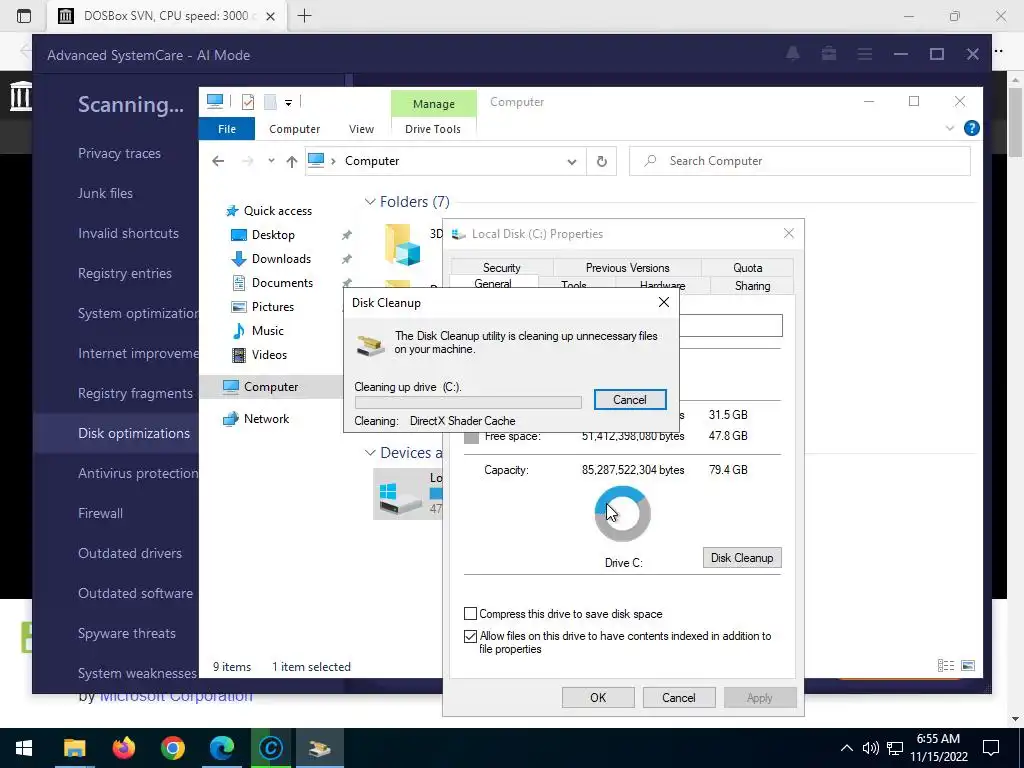
Task: Enable Compress this drive to save disk space
Action: tap(470, 614)
